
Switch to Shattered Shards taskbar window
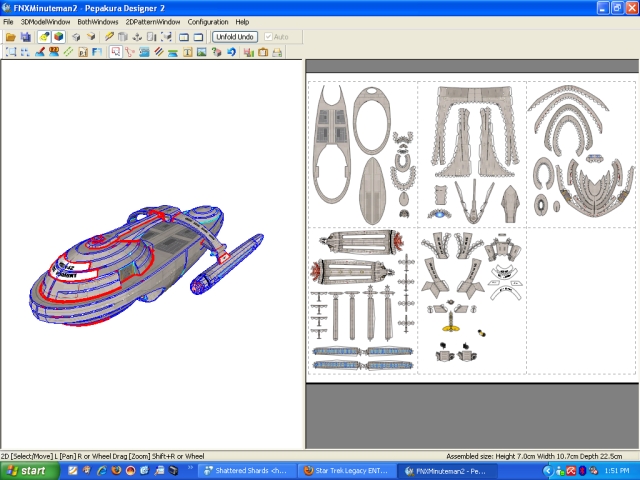[x=246, y=471]
